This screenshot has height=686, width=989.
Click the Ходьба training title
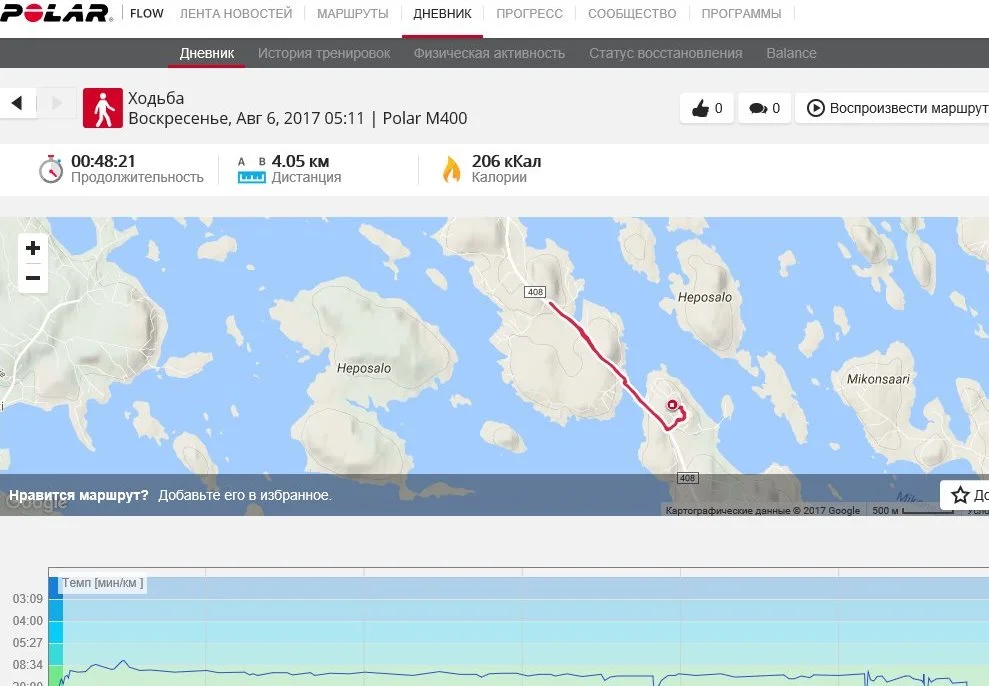[x=156, y=98]
